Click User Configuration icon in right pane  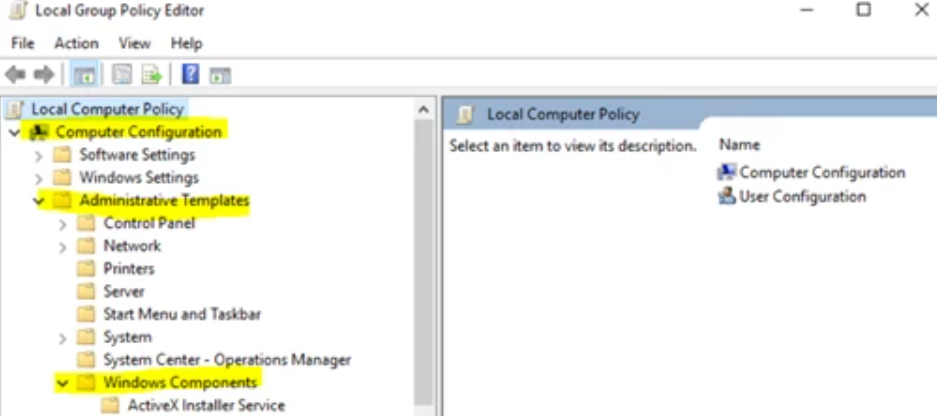click(x=727, y=196)
